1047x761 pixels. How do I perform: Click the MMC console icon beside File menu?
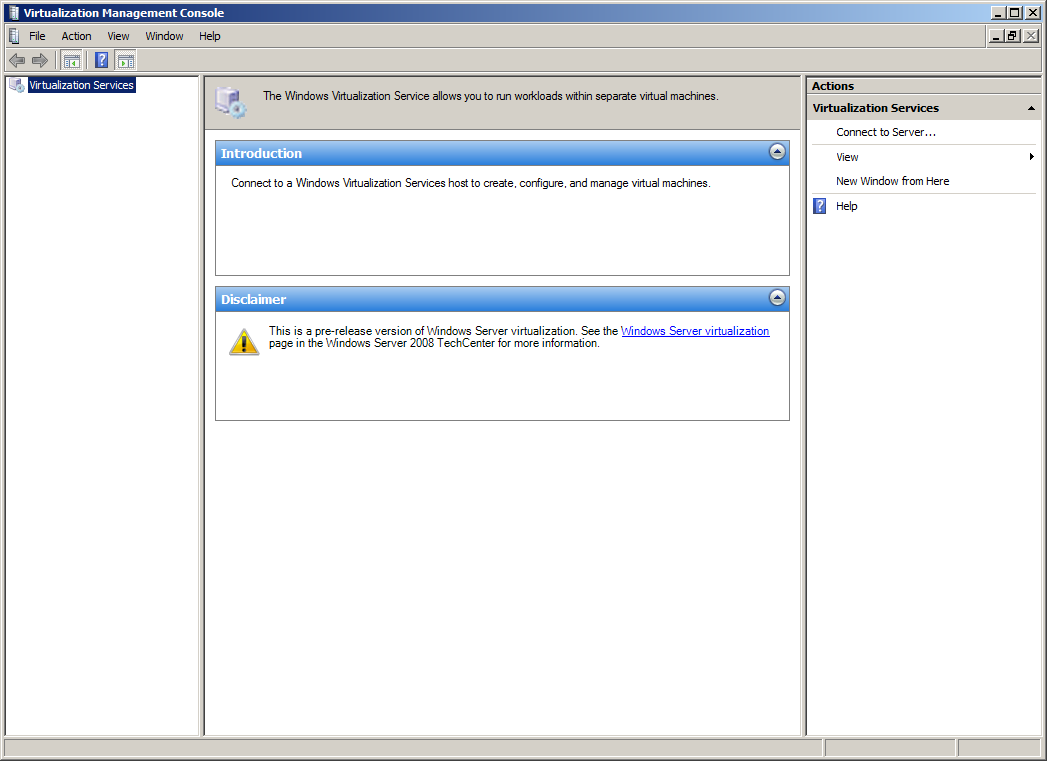(14, 36)
